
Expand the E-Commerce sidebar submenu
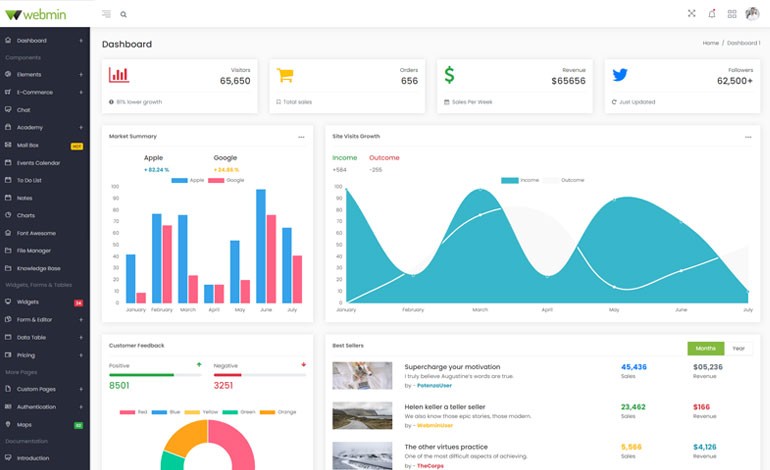coord(81,92)
